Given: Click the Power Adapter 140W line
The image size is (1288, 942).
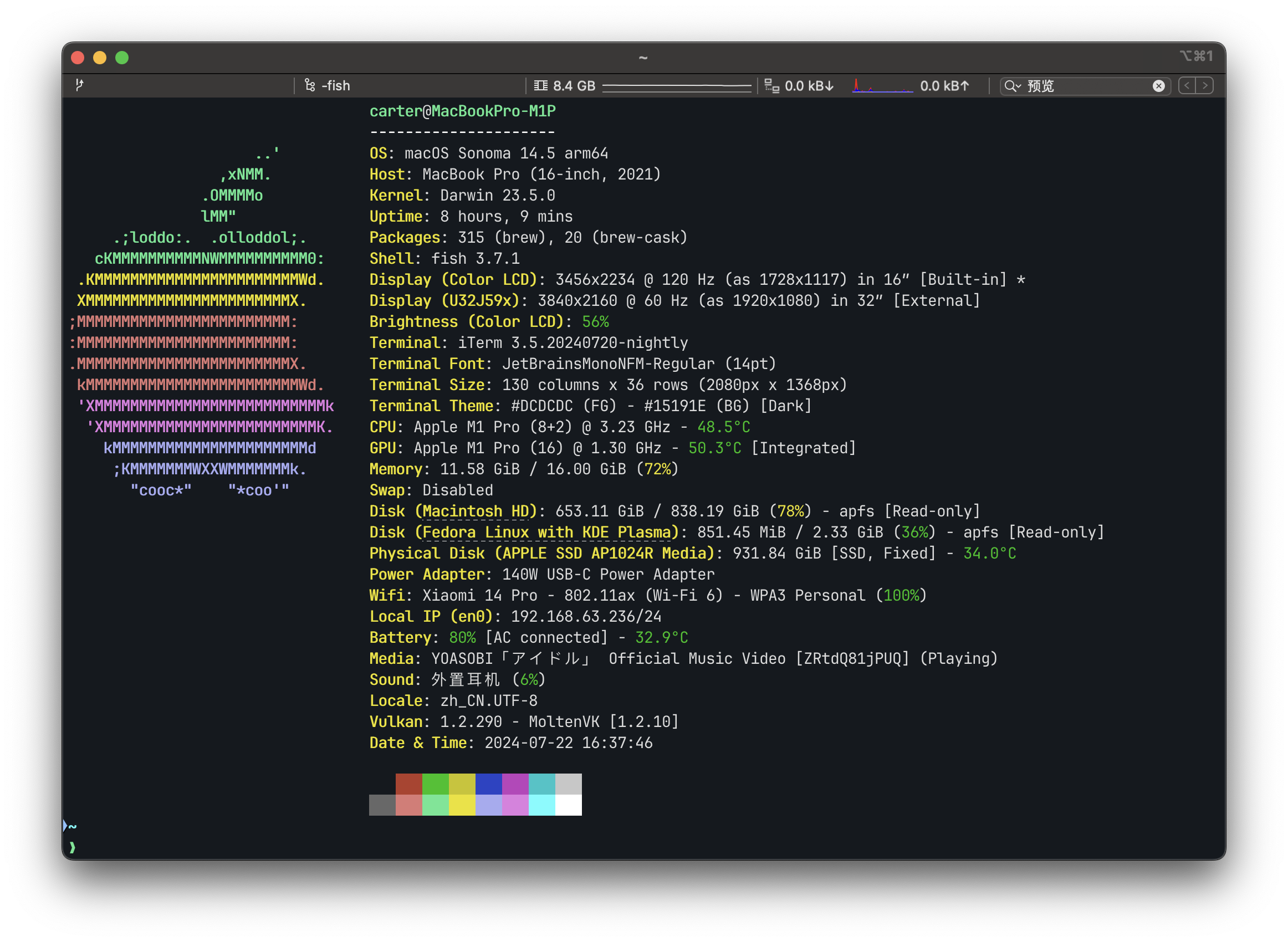Looking at the screenshot, I should (541, 575).
